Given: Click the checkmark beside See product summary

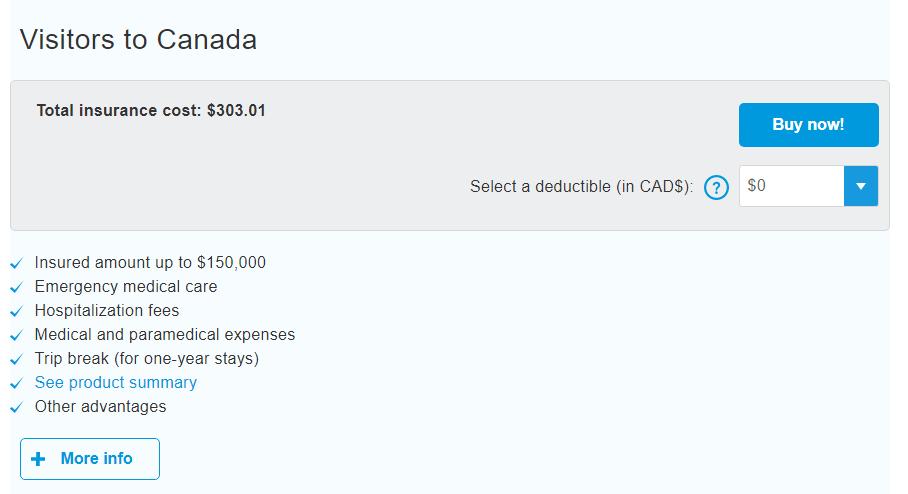Looking at the screenshot, I should 16,384.
